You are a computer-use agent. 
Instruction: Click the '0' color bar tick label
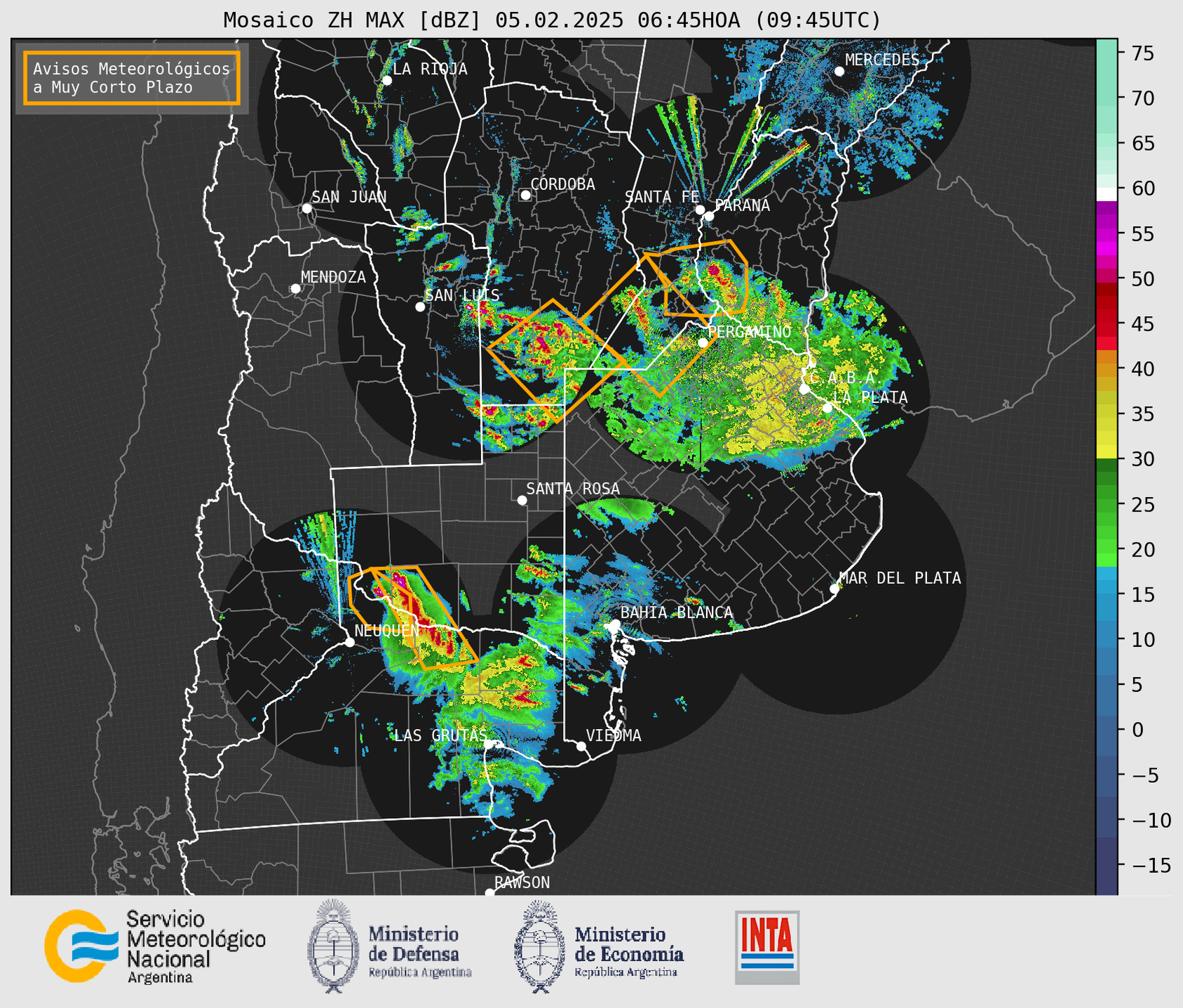[1137, 730]
